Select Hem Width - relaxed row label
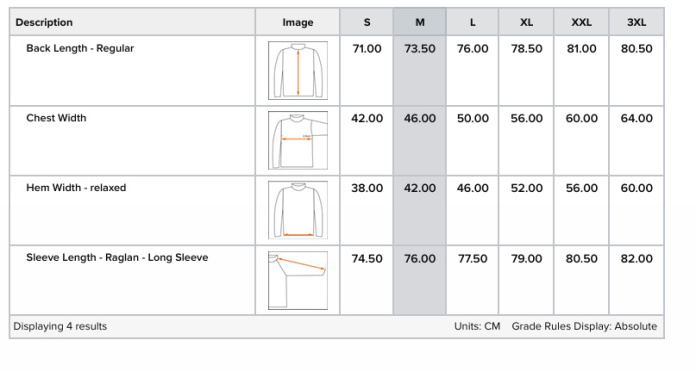This screenshot has height=371, width=696. pyautogui.click(x=76, y=188)
